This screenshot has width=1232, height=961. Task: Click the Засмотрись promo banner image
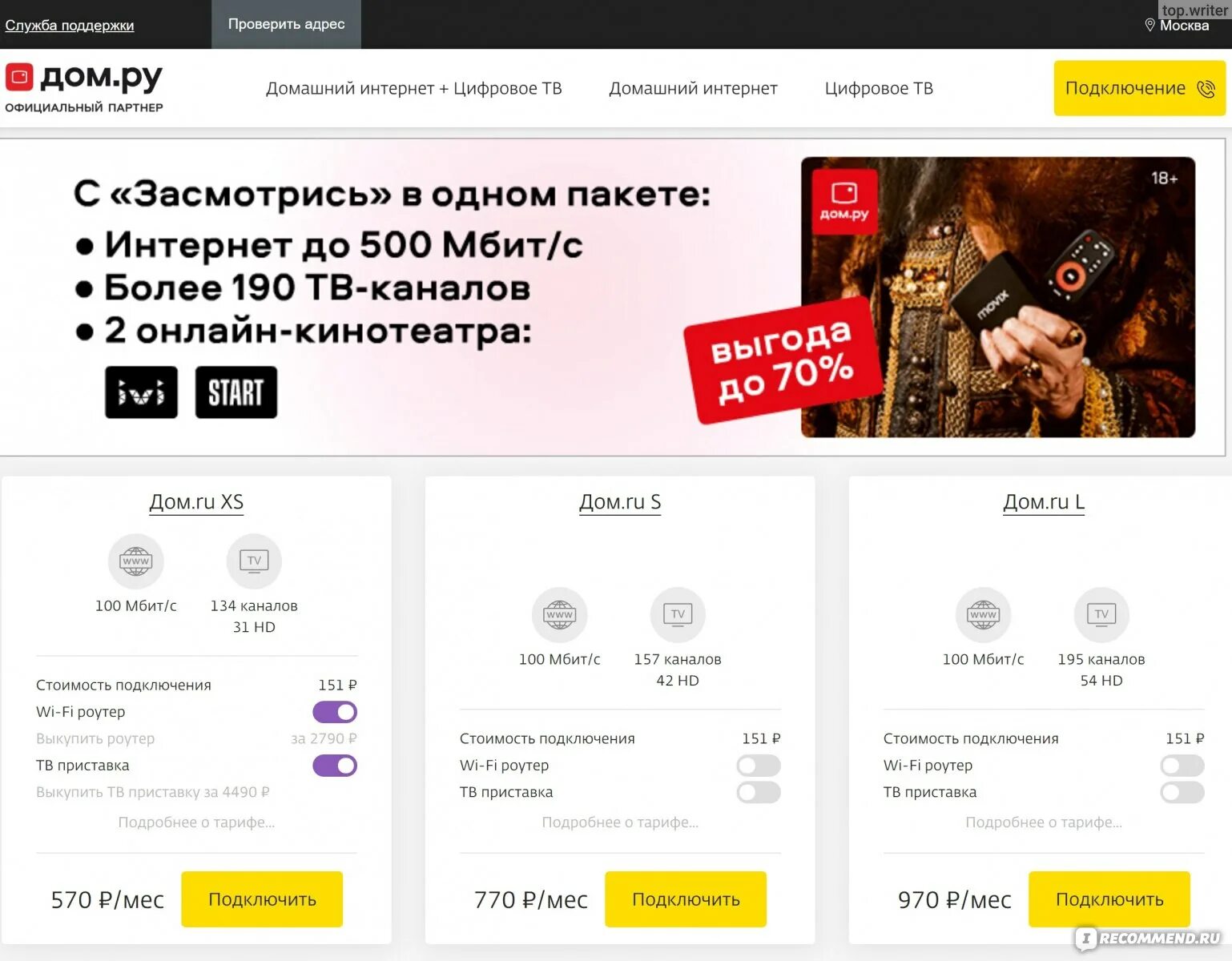point(614,297)
